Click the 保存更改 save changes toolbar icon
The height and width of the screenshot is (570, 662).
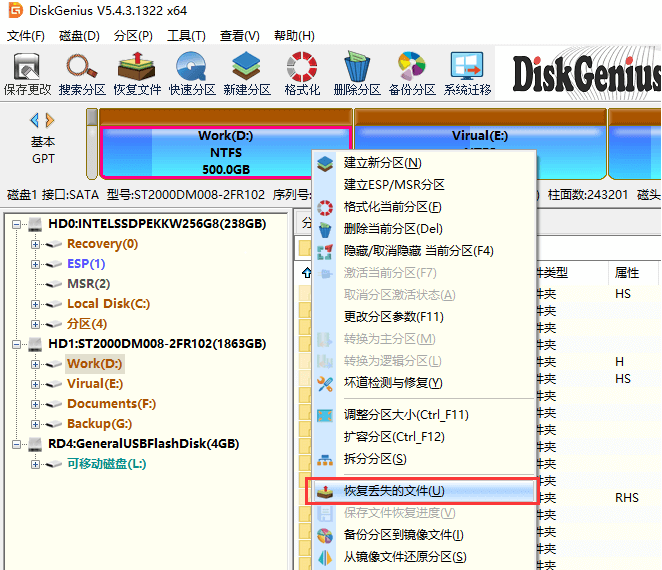coord(27,74)
